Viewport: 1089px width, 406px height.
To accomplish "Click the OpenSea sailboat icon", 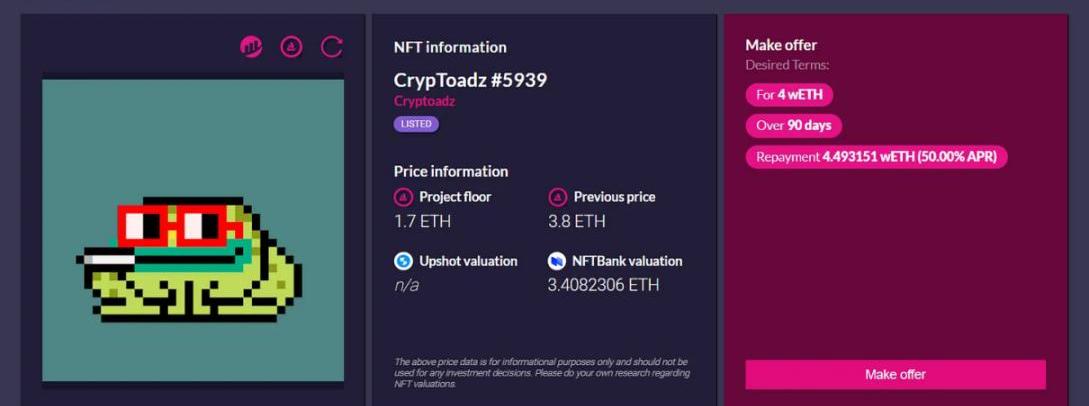I will click(291, 46).
